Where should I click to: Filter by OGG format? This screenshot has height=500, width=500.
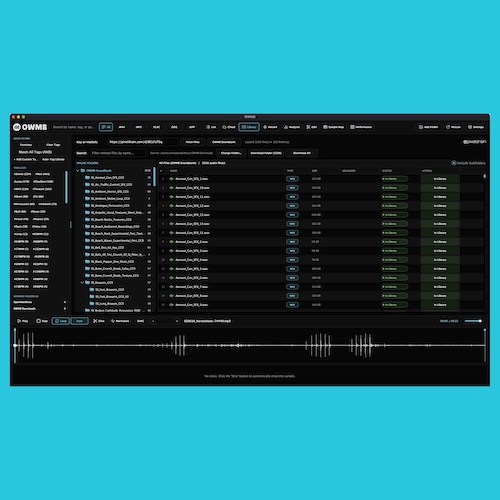click(x=174, y=127)
